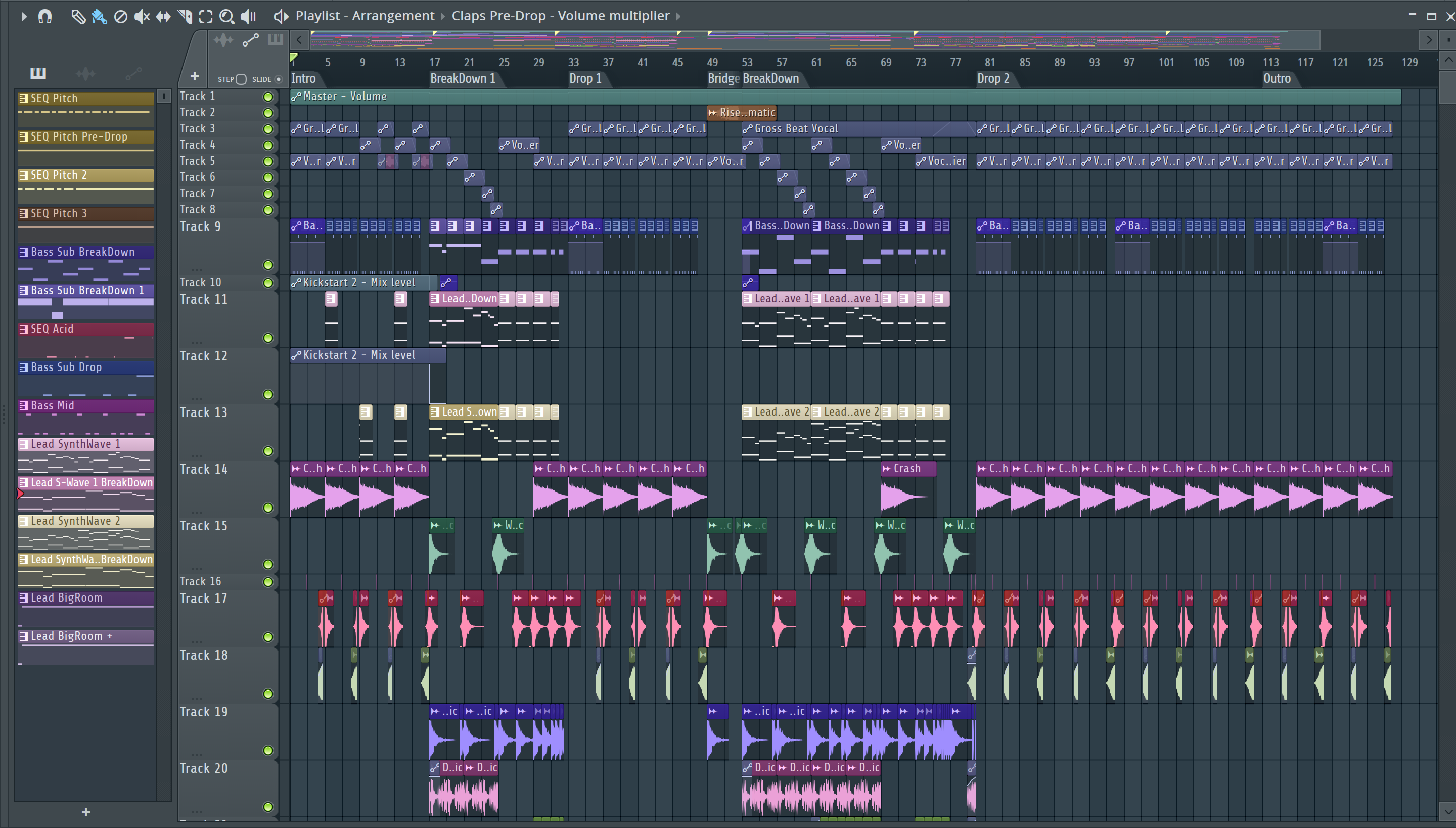Add new pattern with picker plus button
The height and width of the screenshot is (828, 1456).
point(86,813)
